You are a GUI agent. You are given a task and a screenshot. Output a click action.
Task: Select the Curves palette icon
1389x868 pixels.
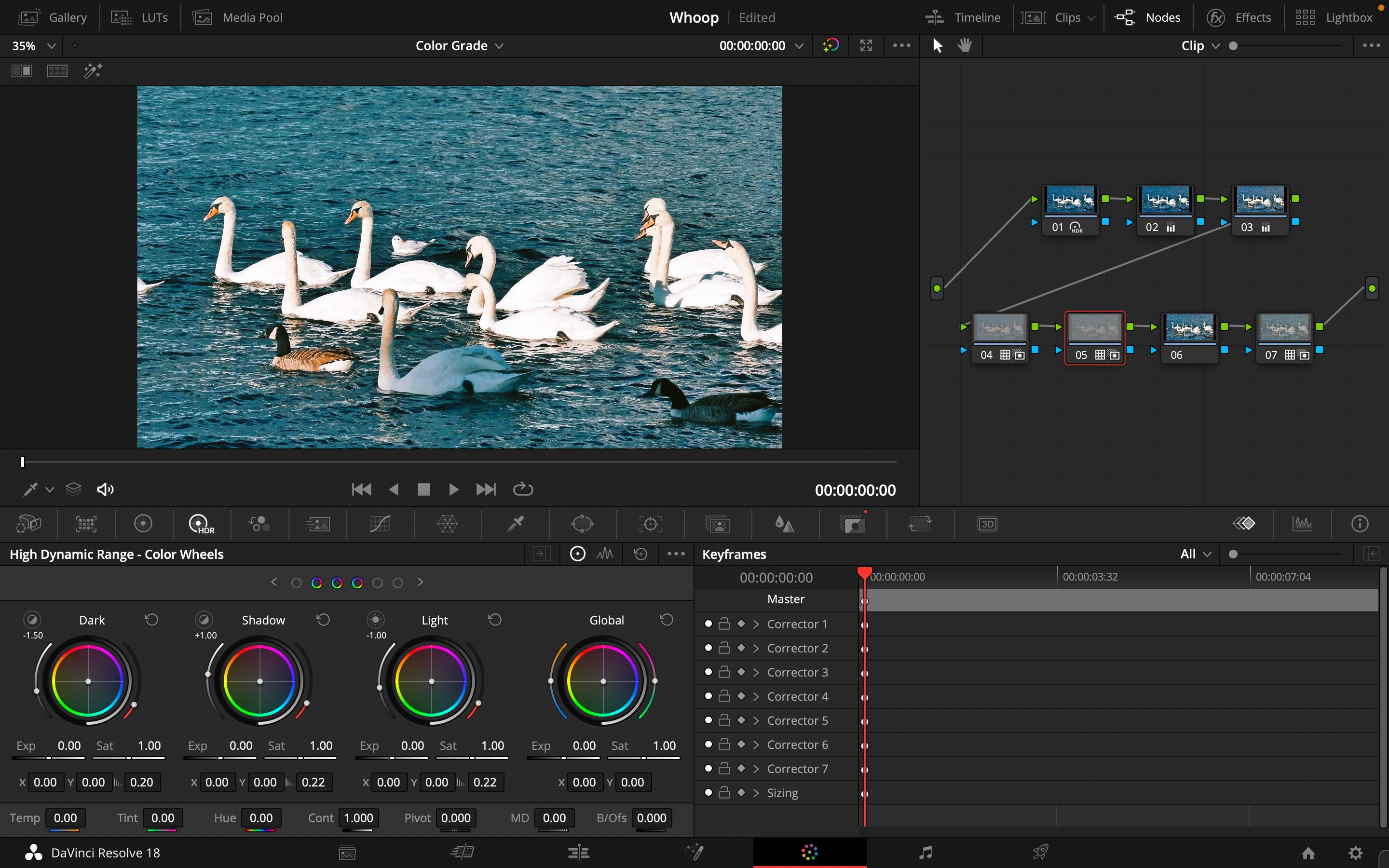pyautogui.click(x=380, y=524)
